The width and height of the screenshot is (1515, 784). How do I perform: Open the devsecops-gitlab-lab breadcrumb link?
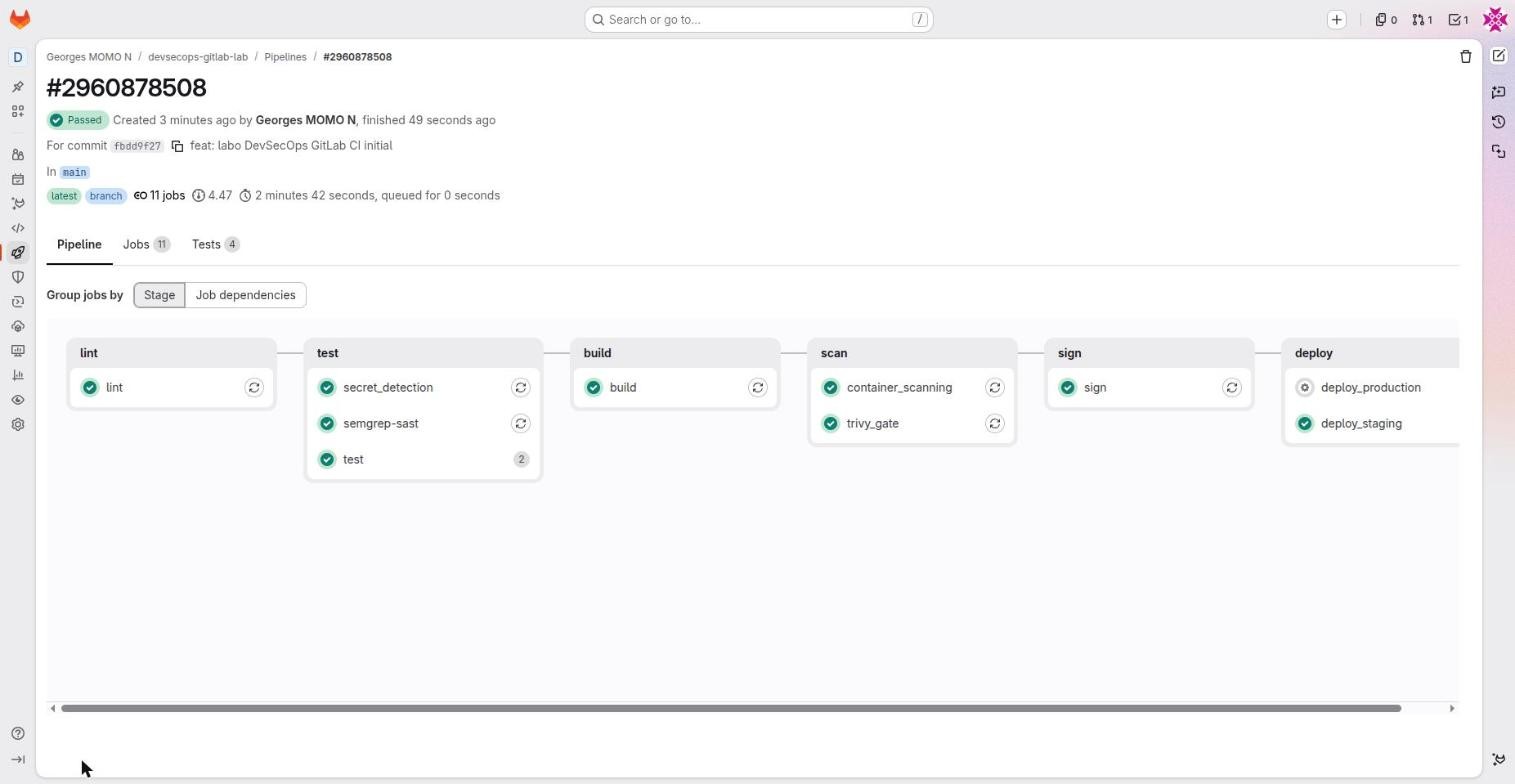[198, 57]
